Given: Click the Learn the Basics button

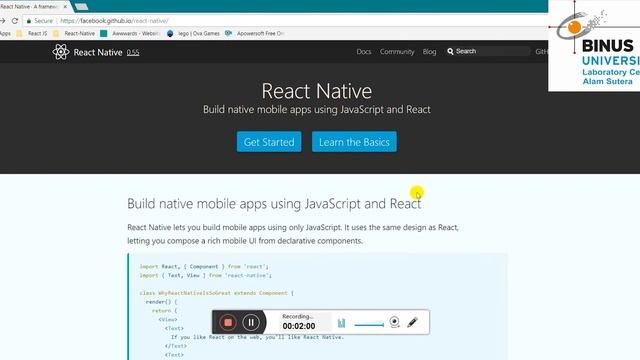Looking at the screenshot, I should pos(354,142).
